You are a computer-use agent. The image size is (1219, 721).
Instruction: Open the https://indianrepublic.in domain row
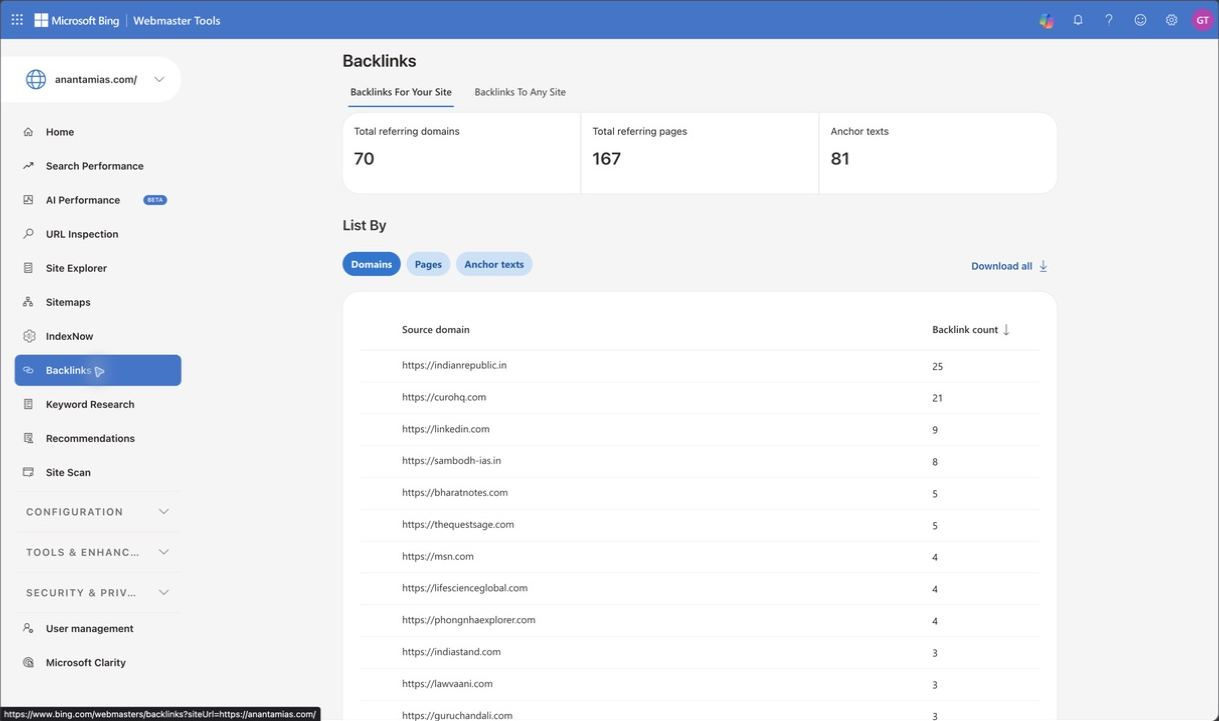pos(700,366)
